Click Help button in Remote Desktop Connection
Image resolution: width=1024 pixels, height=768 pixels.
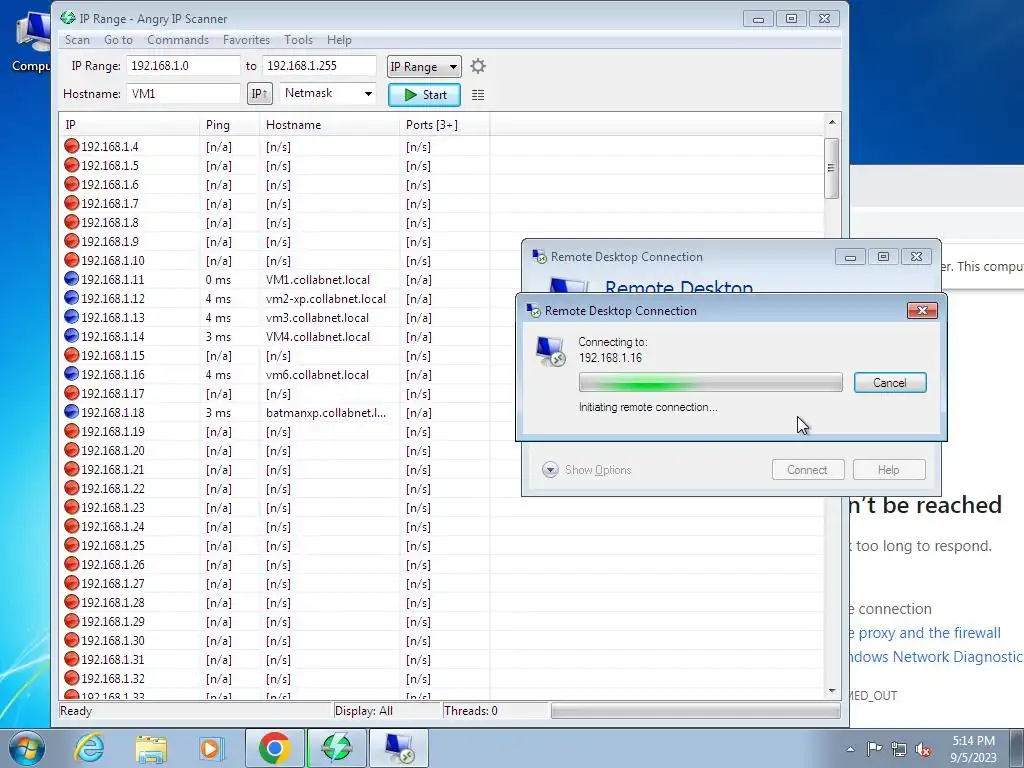click(888, 470)
